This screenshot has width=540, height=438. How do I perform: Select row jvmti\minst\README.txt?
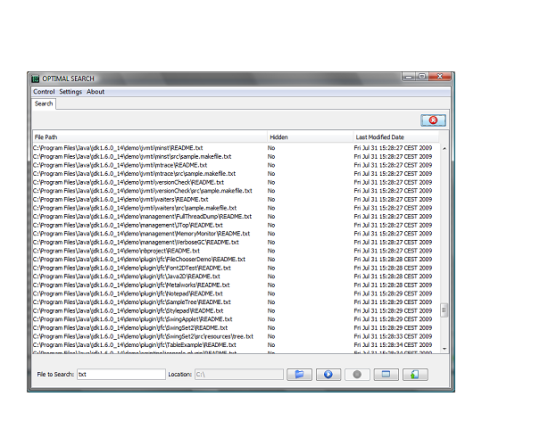coord(236,148)
